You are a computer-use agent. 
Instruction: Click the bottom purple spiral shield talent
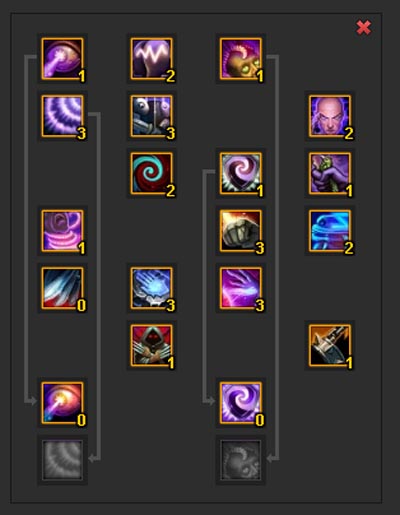(241, 403)
